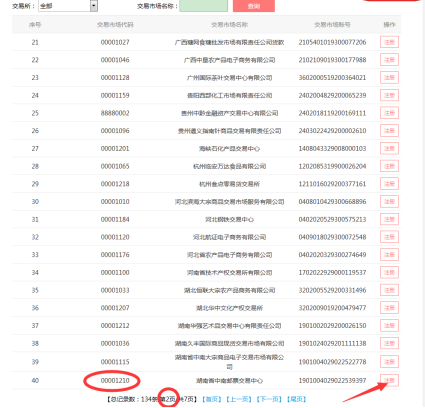Click 注册 button for row 21

389,42
